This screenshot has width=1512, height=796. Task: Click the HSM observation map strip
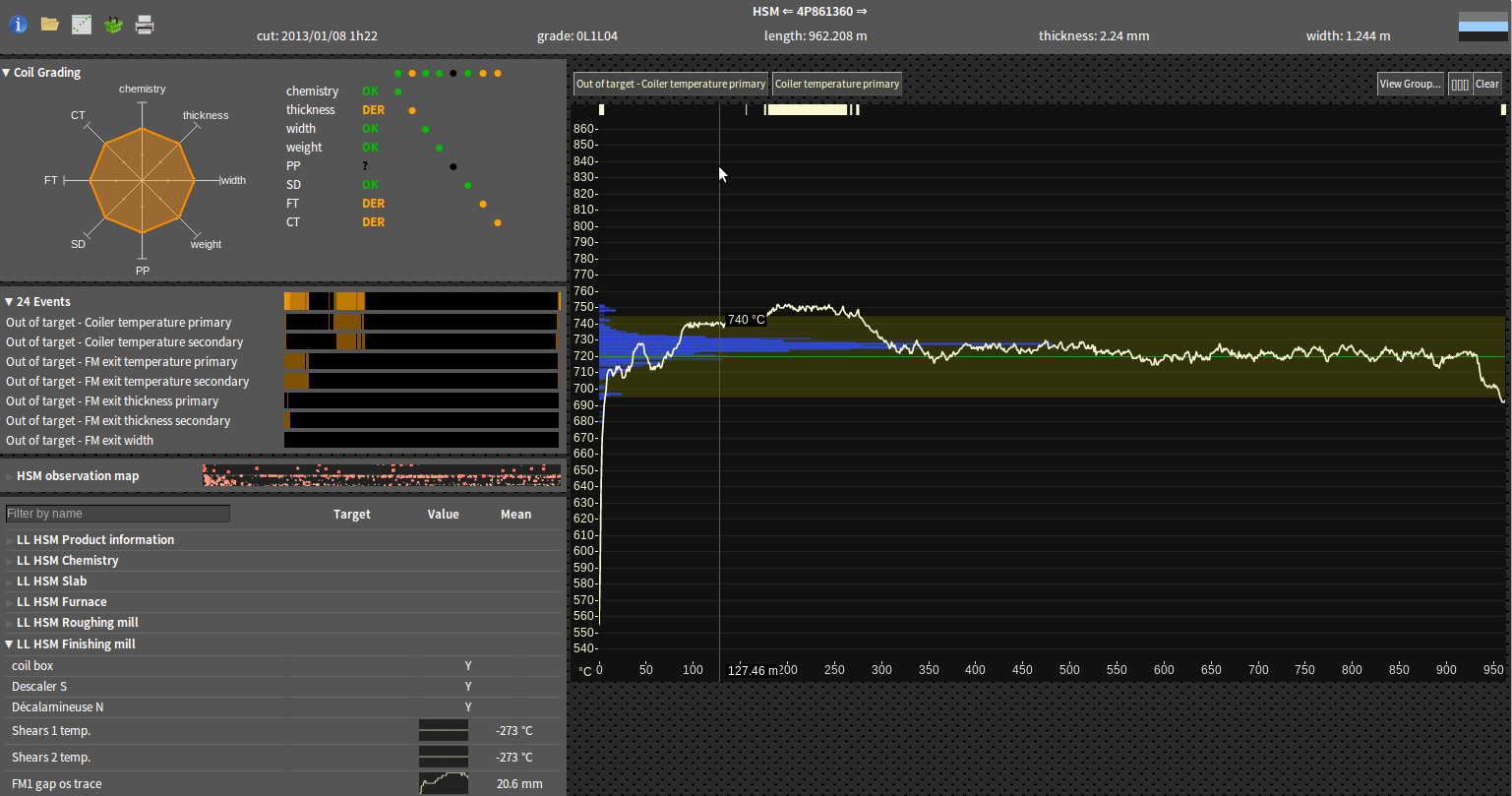(x=382, y=475)
